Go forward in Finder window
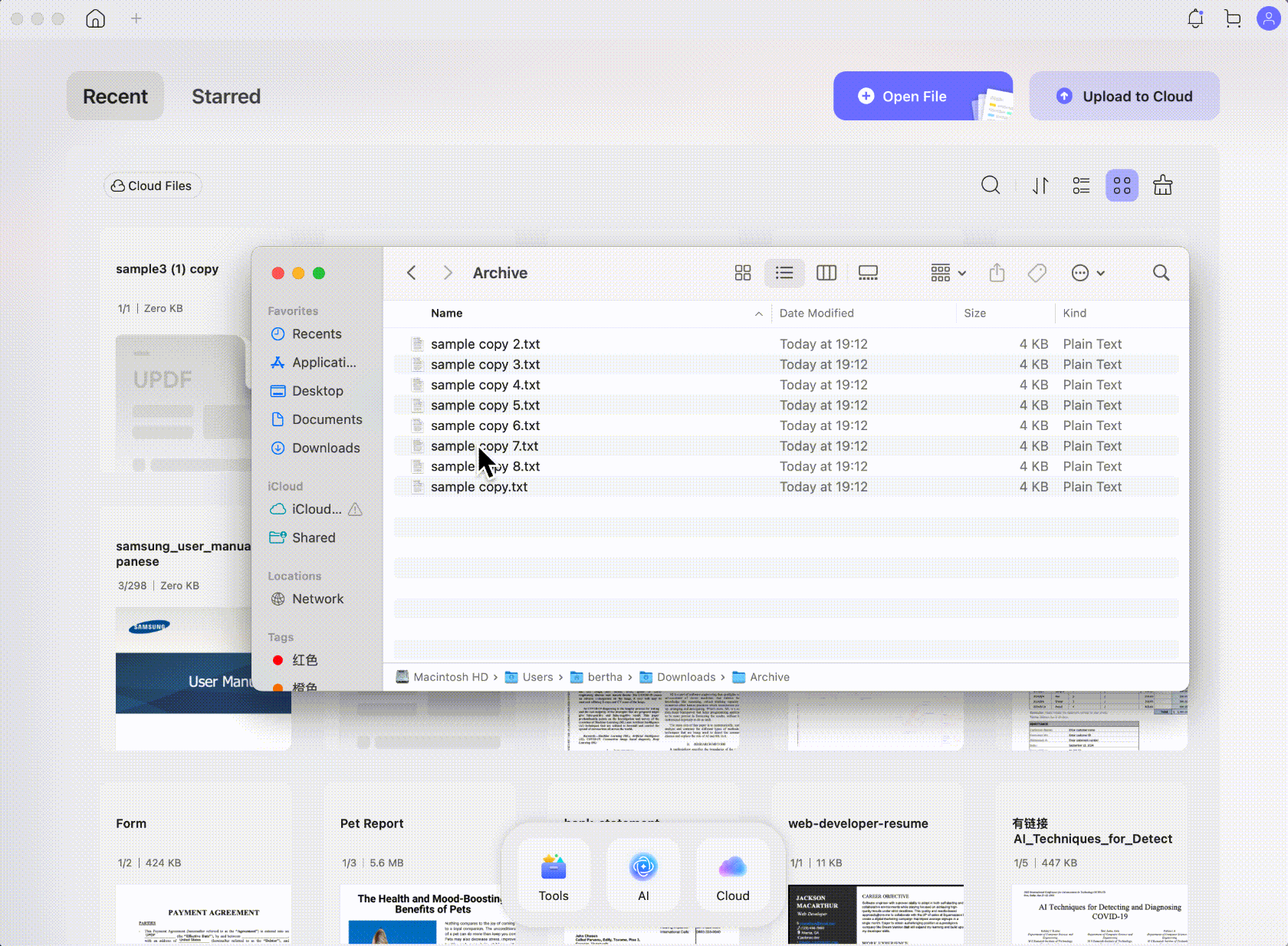The width and height of the screenshot is (1288, 946). click(x=448, y=273)
